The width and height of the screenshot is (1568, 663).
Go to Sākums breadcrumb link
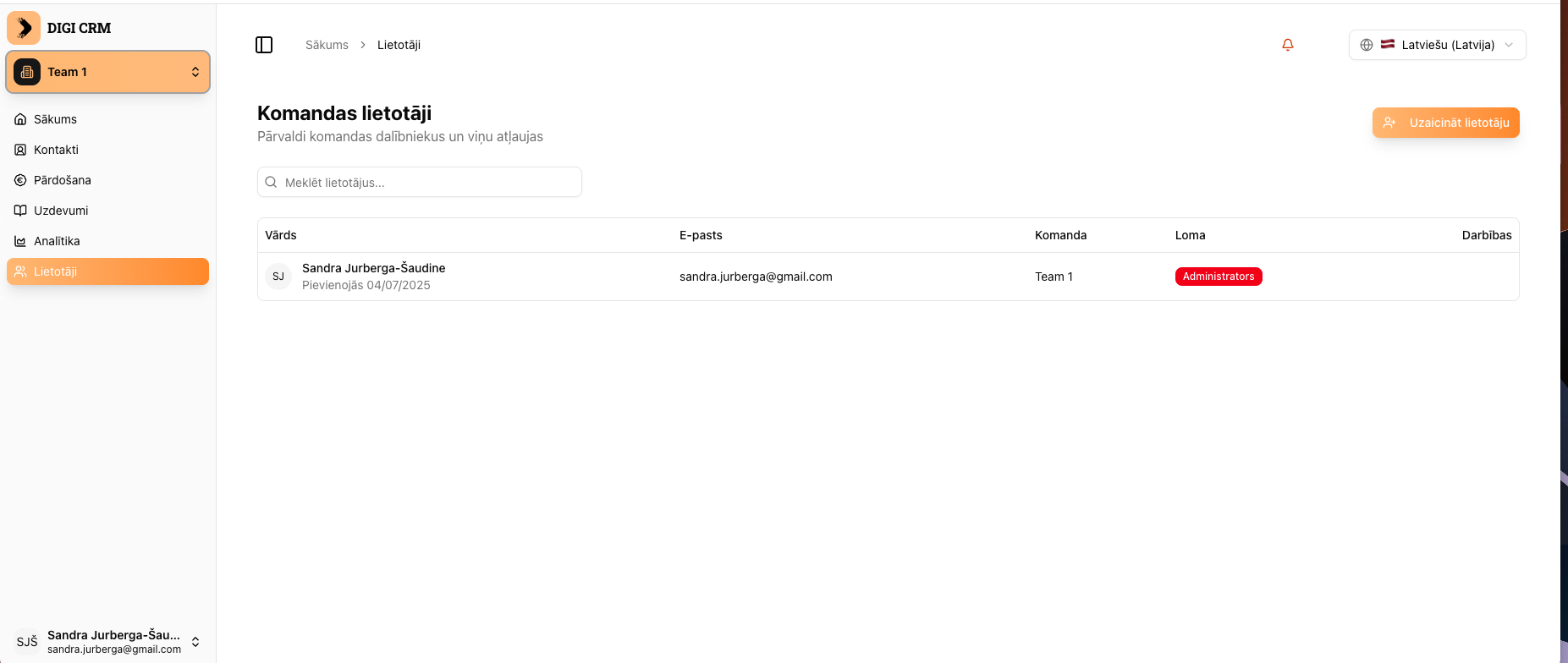327,45
